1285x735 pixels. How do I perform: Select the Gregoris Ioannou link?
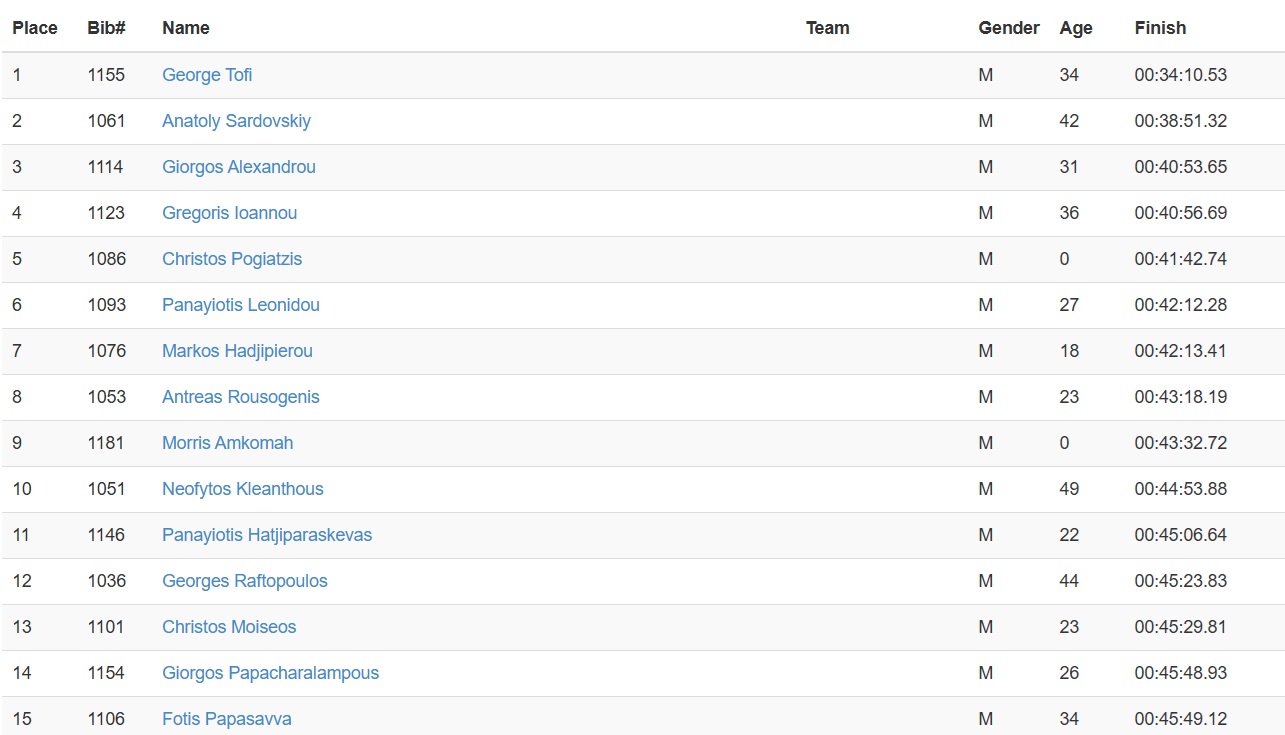coord(229,213)
